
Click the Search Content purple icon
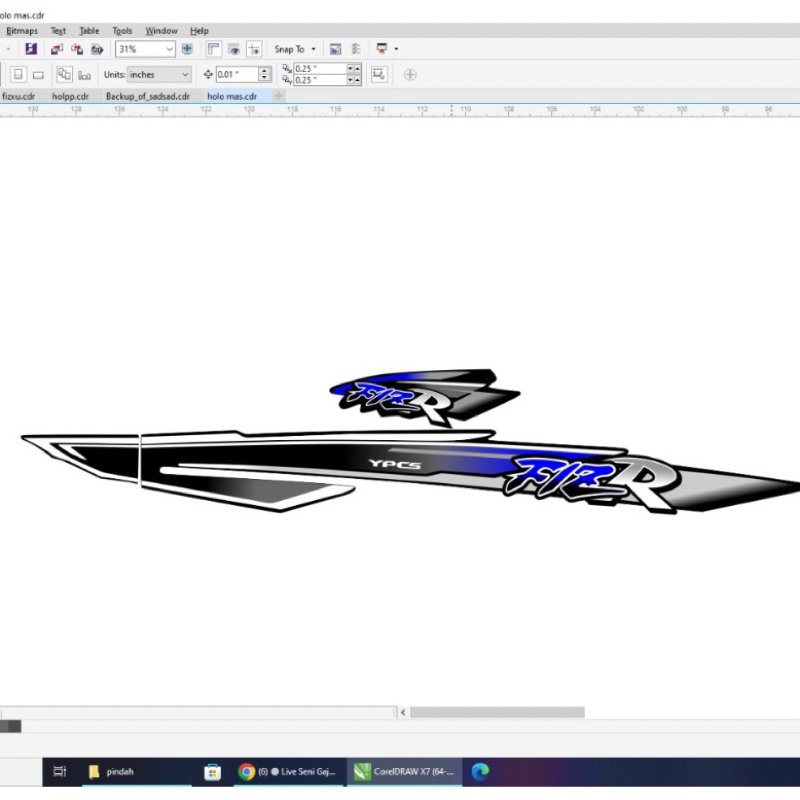coord(31,49)
